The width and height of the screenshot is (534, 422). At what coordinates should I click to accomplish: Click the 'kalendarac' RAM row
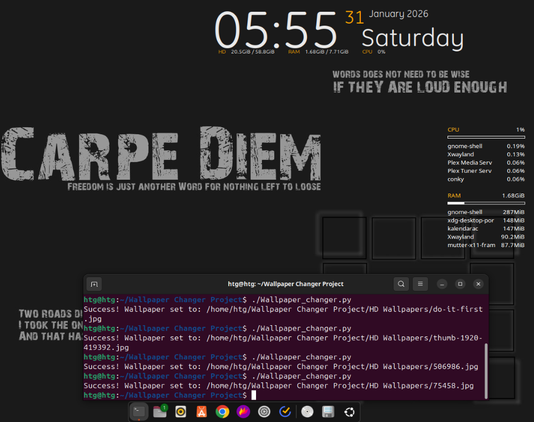[x=486, y=229]
